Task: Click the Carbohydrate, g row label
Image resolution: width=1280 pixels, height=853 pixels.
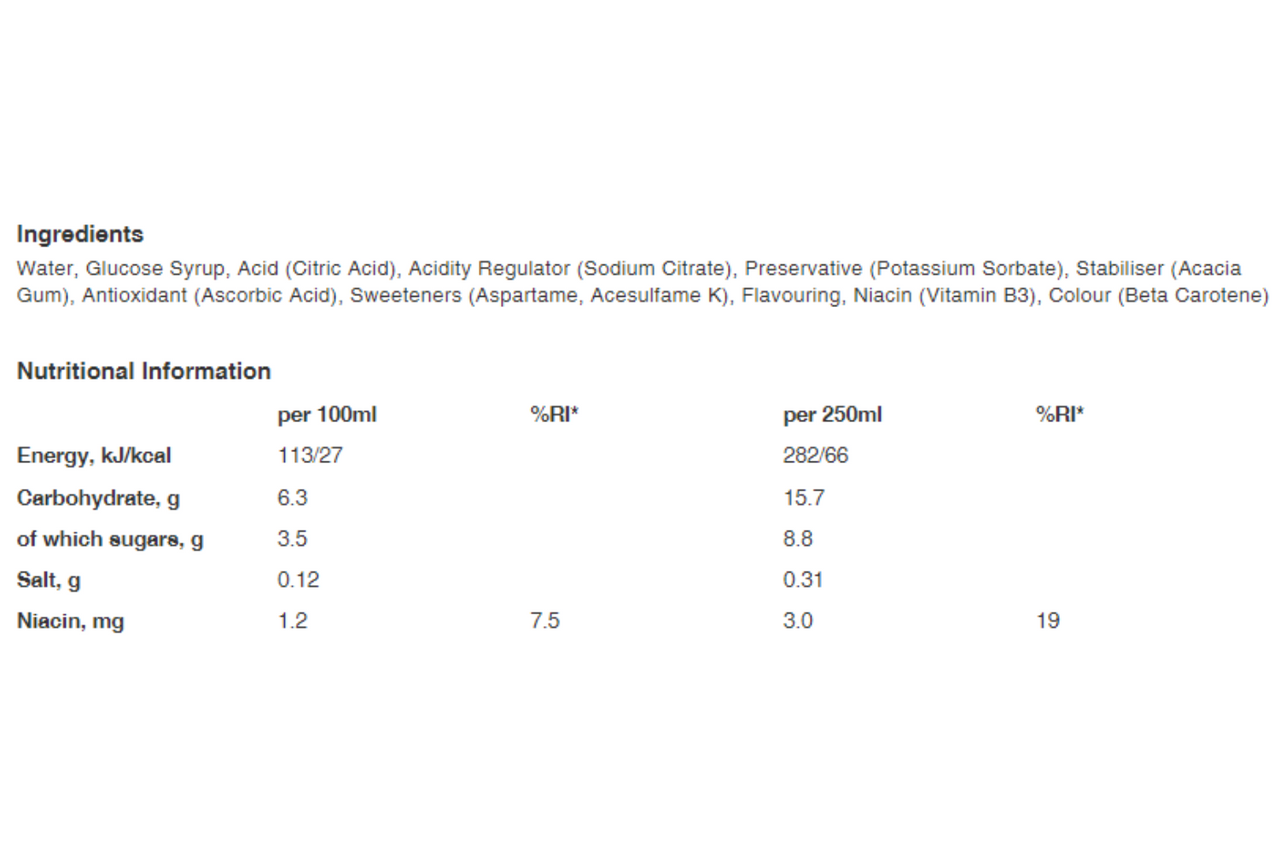Action: click(99, 498)
